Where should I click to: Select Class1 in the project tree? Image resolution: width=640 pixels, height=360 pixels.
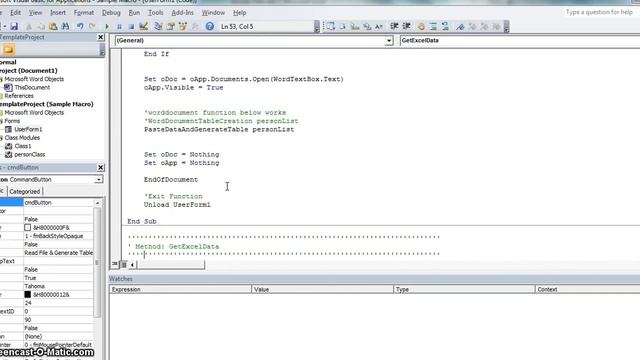point(22,146)
